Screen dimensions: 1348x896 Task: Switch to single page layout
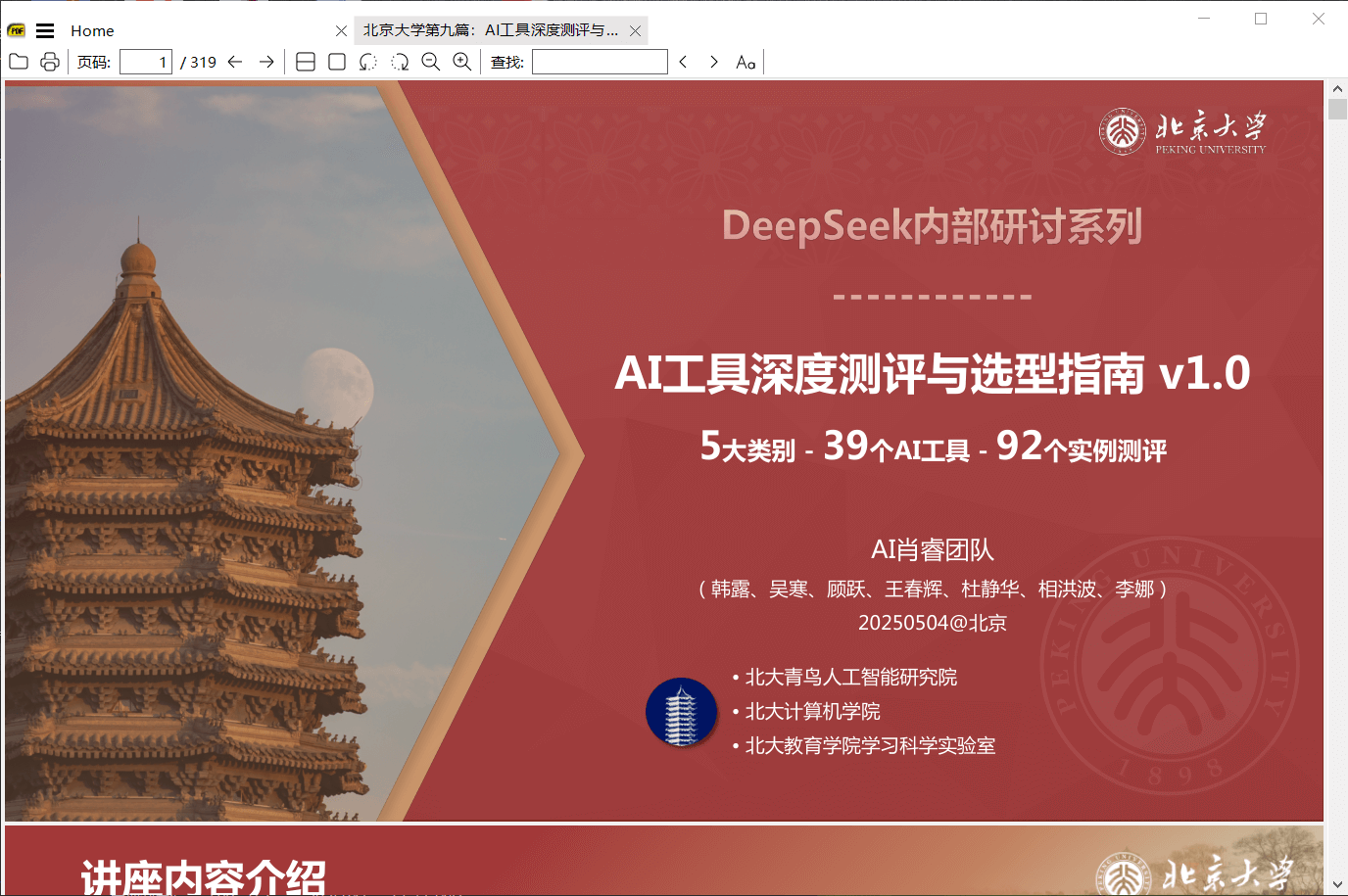[x=337, y=62]
